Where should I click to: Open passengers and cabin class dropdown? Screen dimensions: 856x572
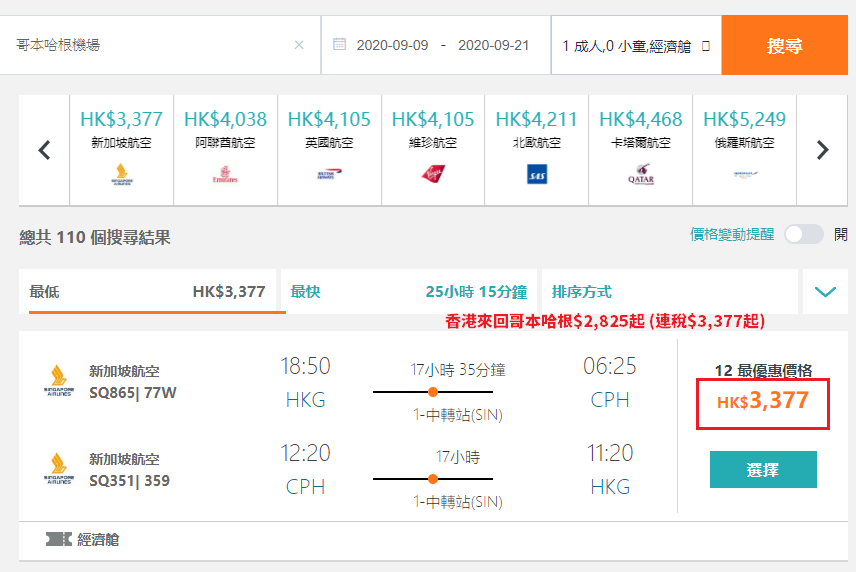pyautogui.click(x=636, y=45)
